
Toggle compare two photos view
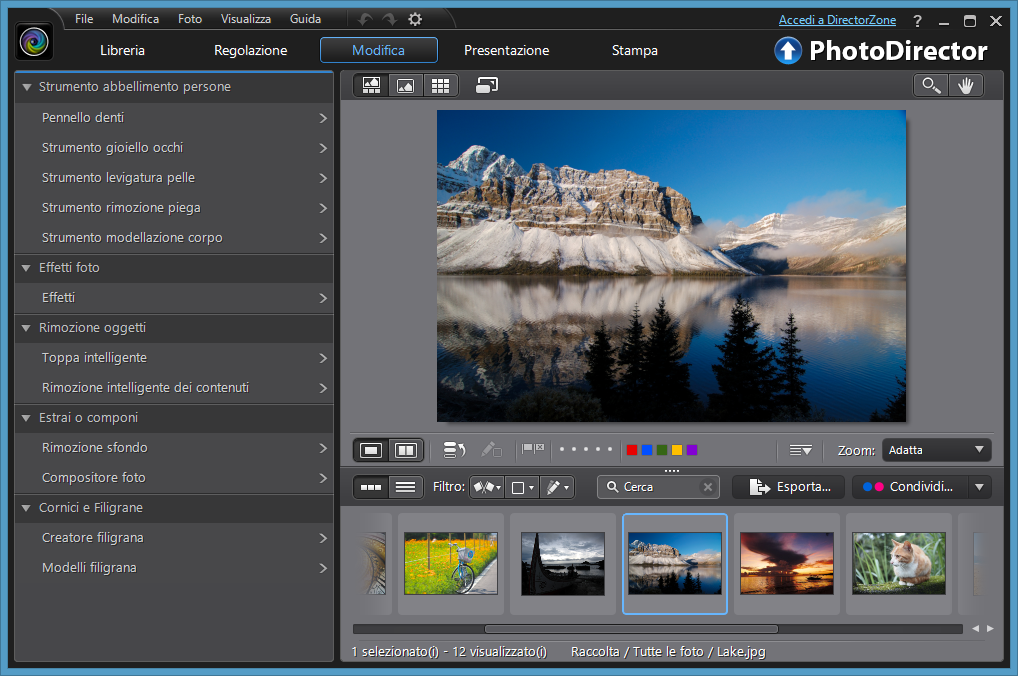[405, 450]
